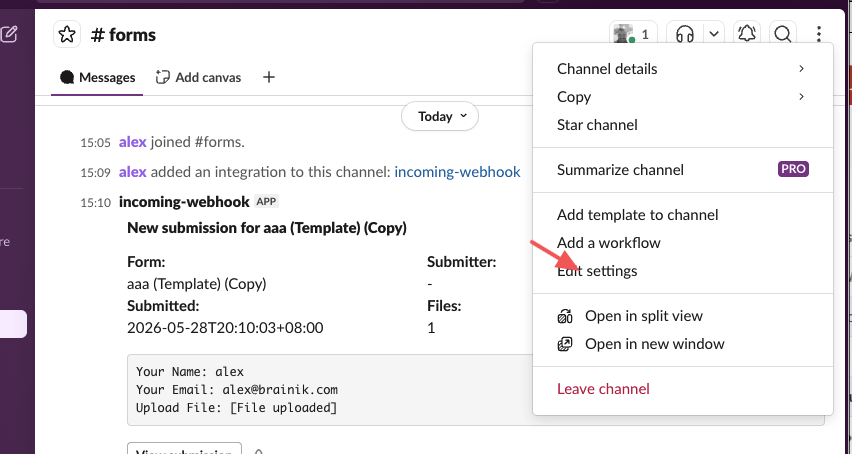Click the Copy submenu chevron arrow
Viewport: 852px width, 454px height.
[x=801, y=97]
